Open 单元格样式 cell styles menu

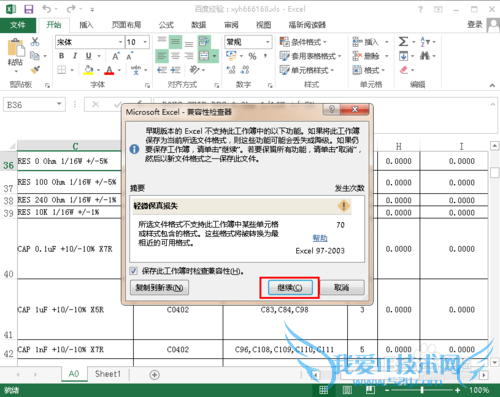[x=307, y=70]
